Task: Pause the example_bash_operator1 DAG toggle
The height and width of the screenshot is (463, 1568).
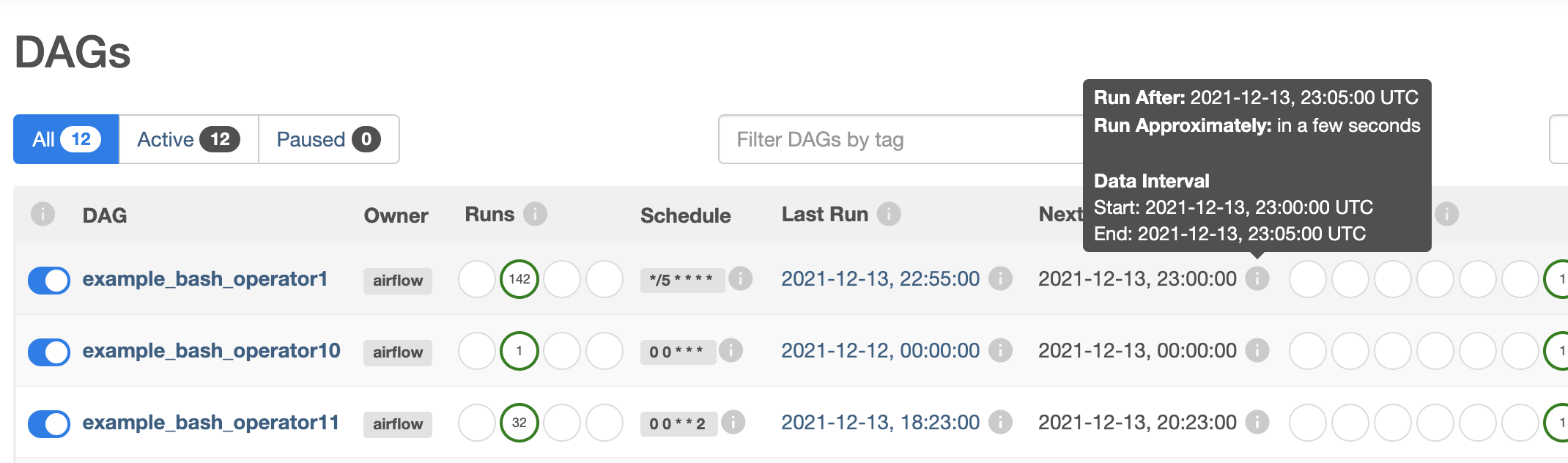Action: click(49, 280)
